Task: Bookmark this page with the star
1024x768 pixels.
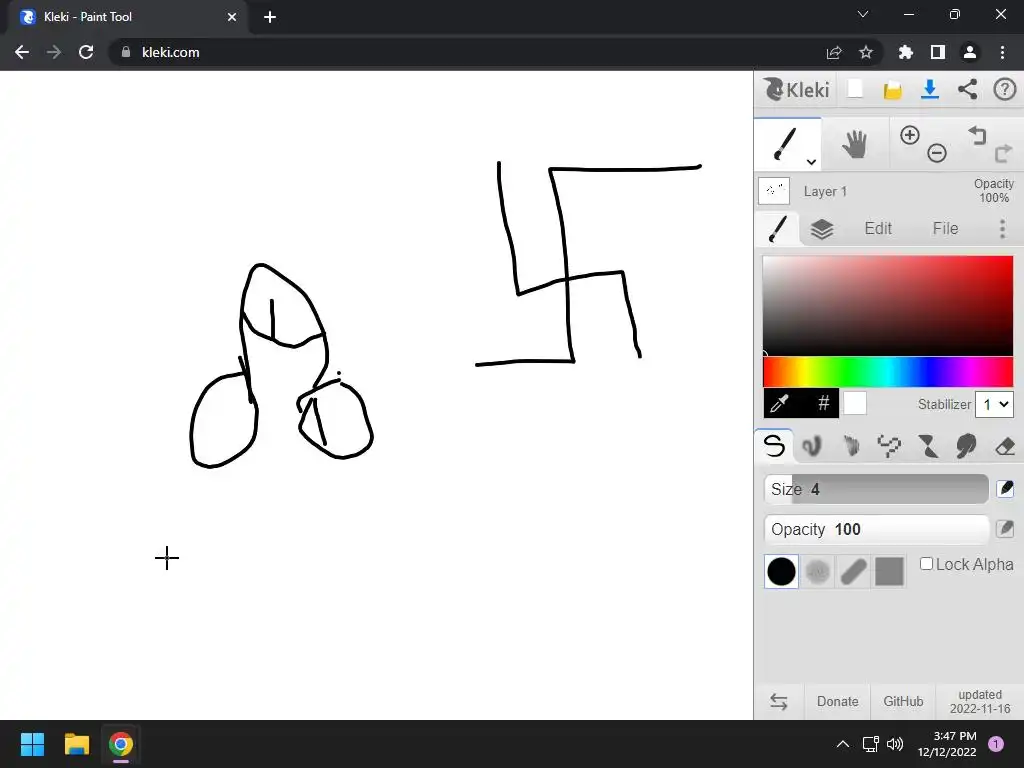Action: click(865, 52)
